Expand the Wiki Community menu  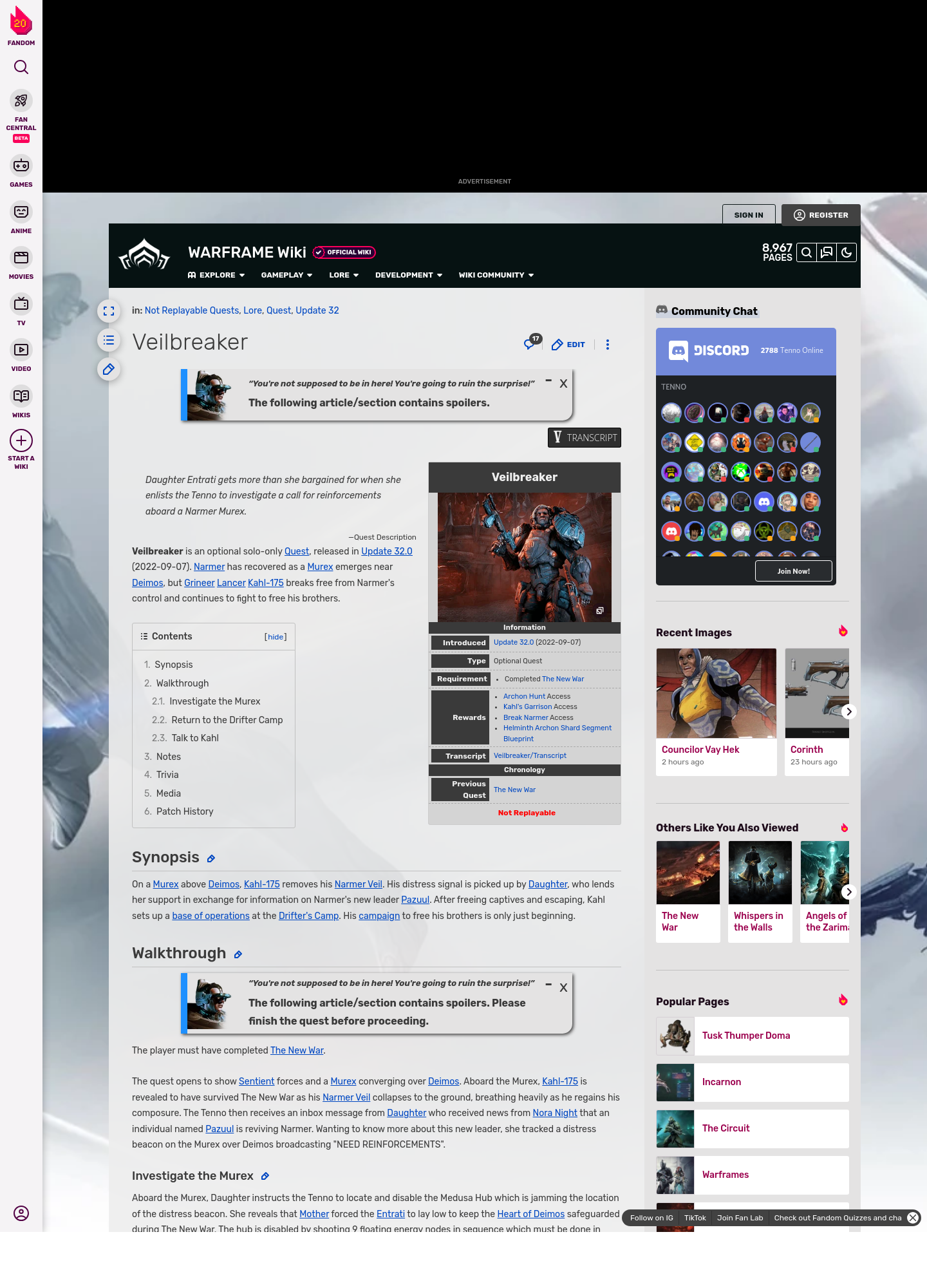click(x=496, y=275)
